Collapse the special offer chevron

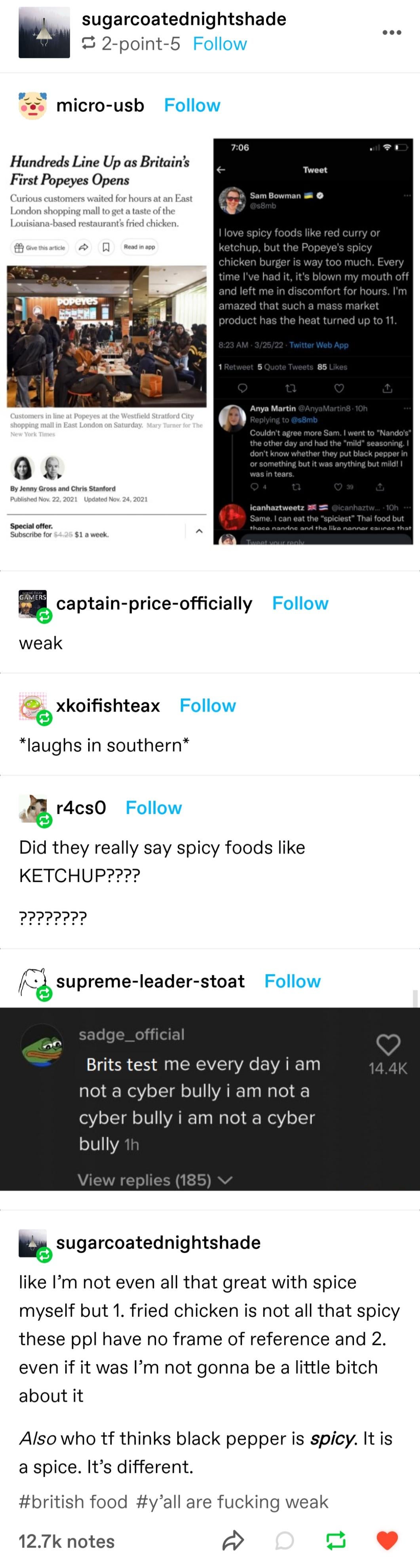click(x=199, y=531)
